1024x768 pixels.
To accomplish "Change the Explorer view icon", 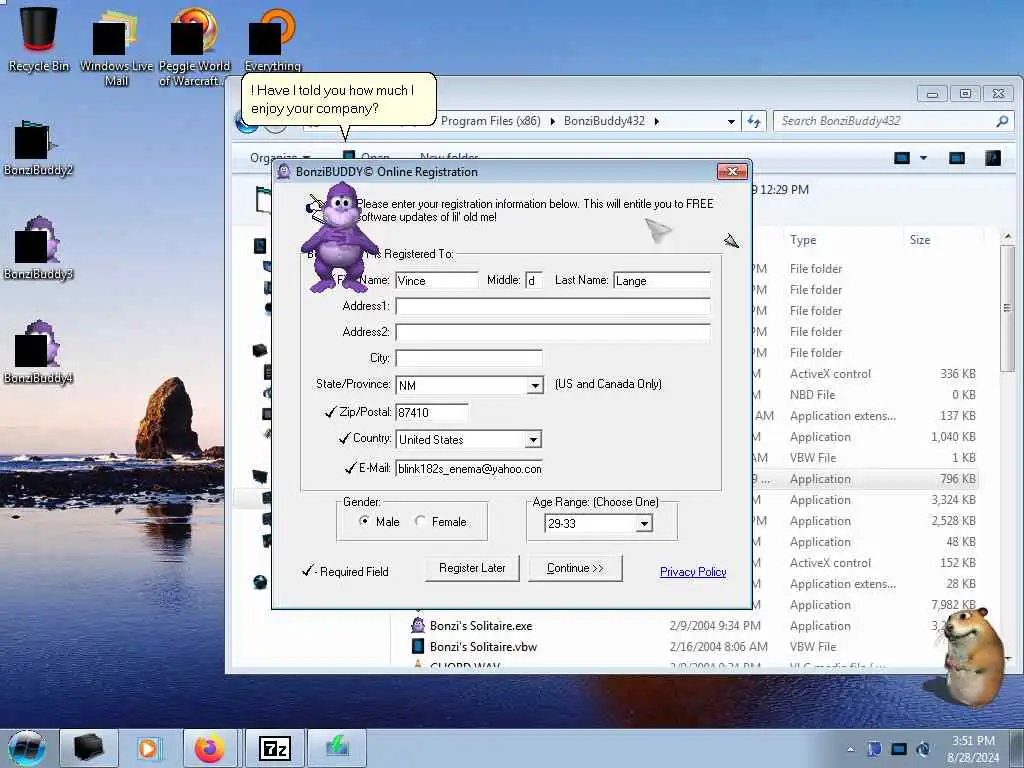I will [x=902, y=157].
